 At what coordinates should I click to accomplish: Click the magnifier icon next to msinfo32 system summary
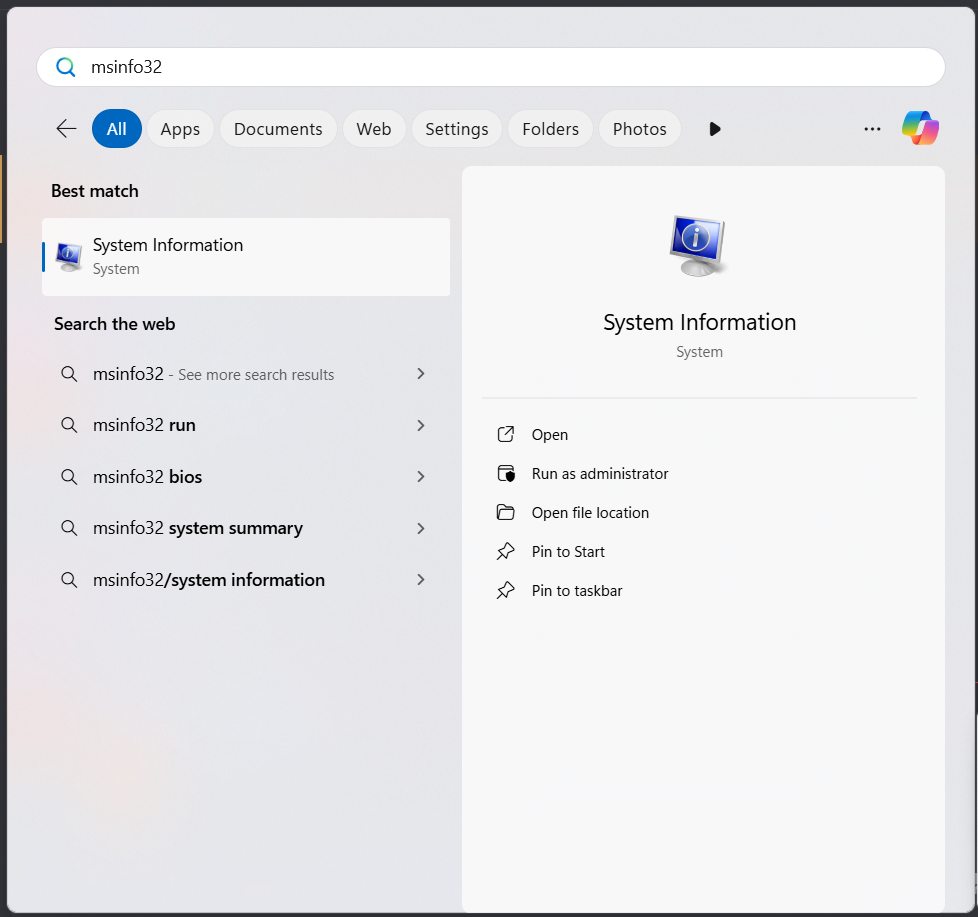69,528
